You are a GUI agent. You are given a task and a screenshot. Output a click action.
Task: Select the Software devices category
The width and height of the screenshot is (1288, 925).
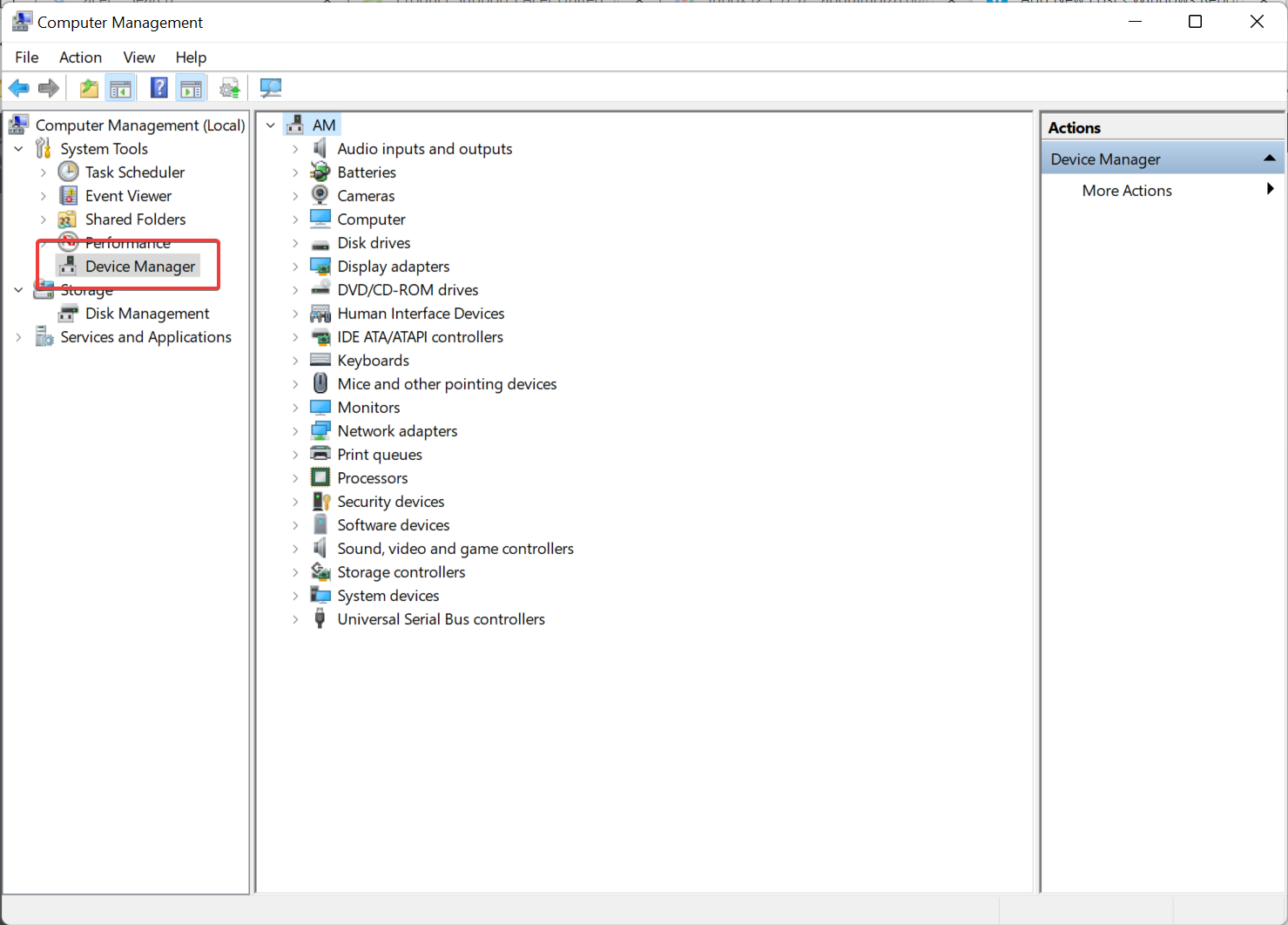point(394,525)
